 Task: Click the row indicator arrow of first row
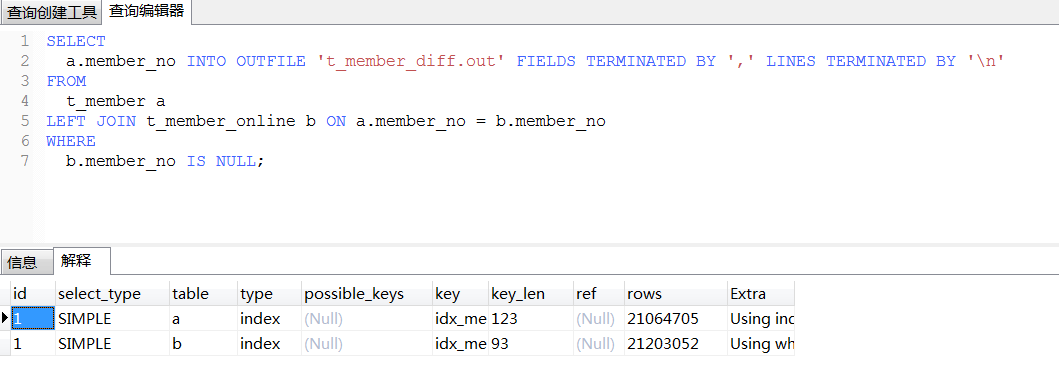point(5,318)
